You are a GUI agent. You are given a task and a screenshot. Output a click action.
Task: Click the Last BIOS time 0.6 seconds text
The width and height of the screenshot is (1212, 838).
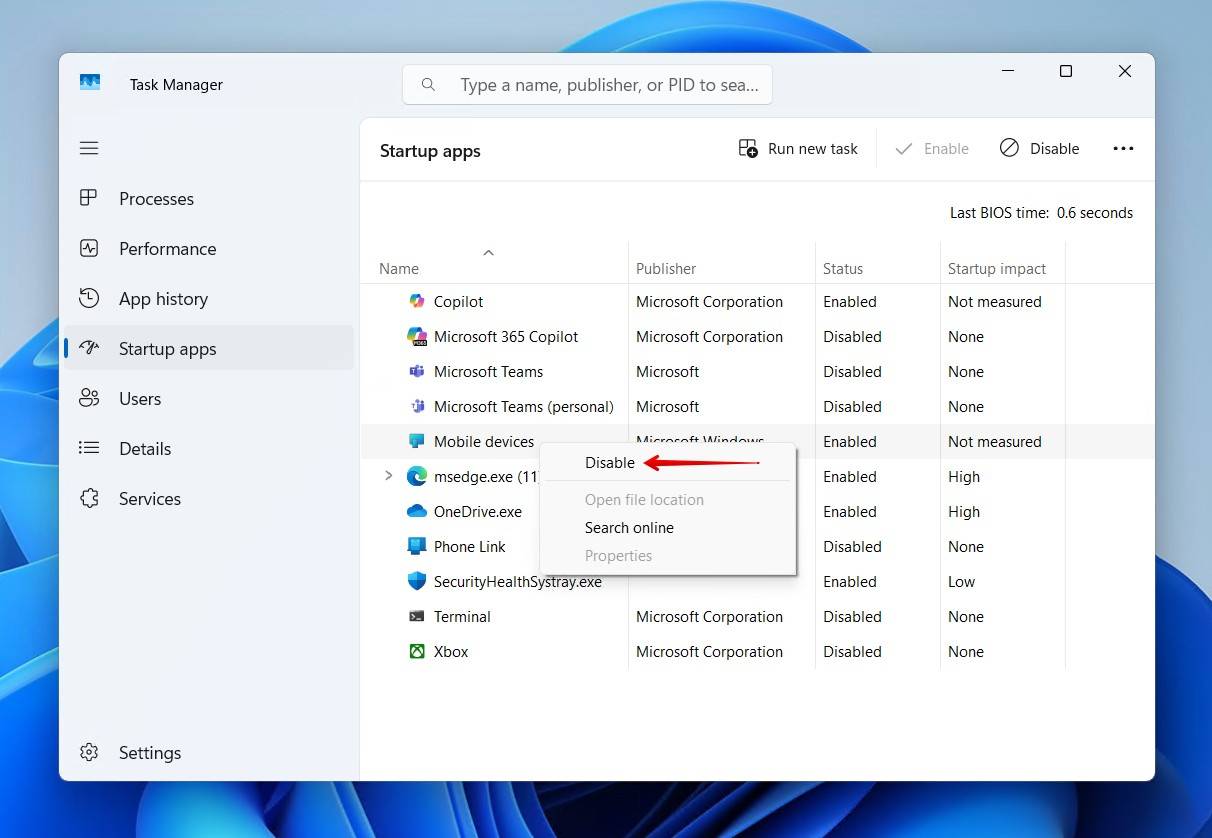[1041, 212]
